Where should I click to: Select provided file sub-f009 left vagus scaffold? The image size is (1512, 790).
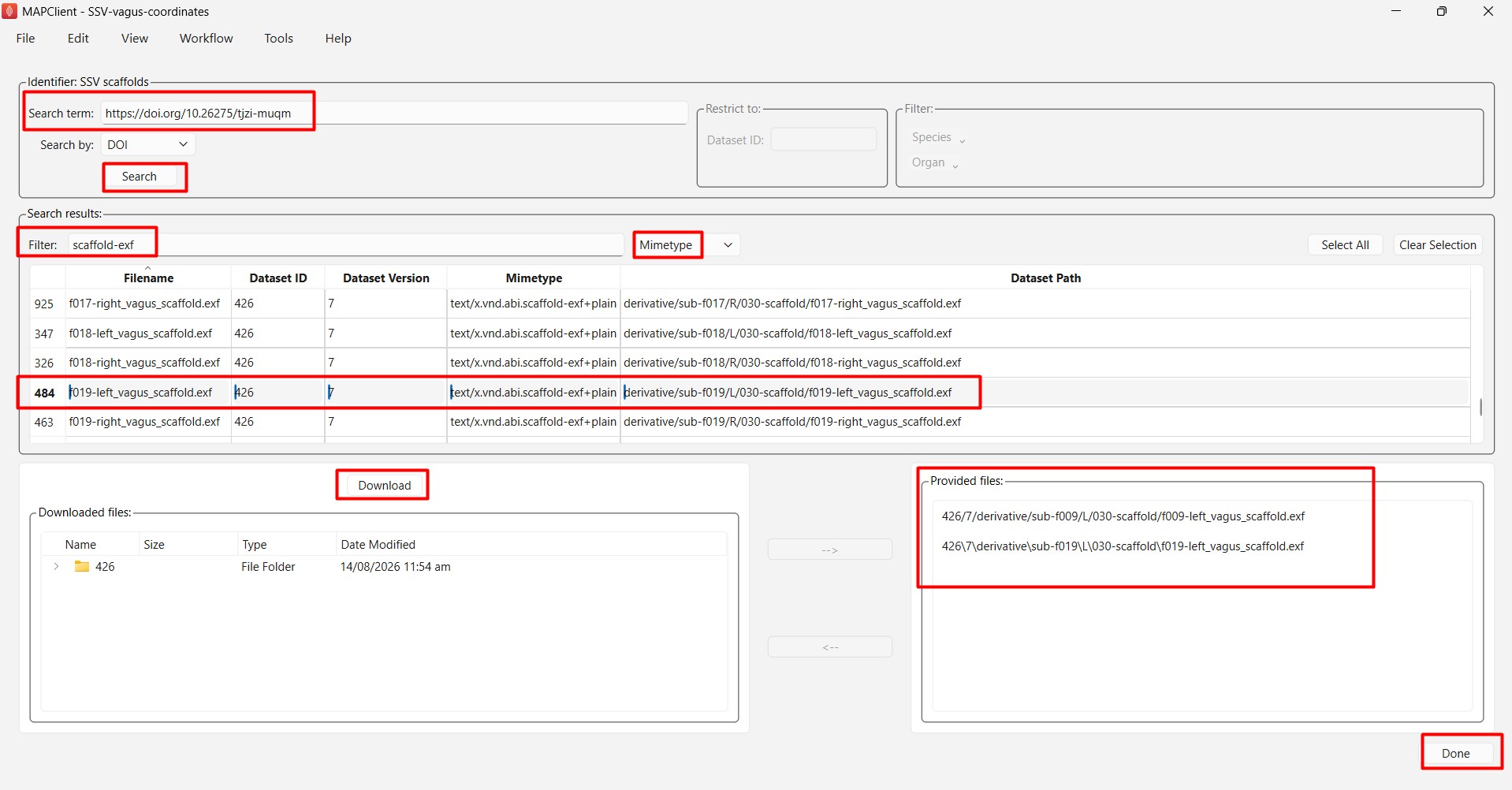pyautogui.click(x=1123, y=516)
